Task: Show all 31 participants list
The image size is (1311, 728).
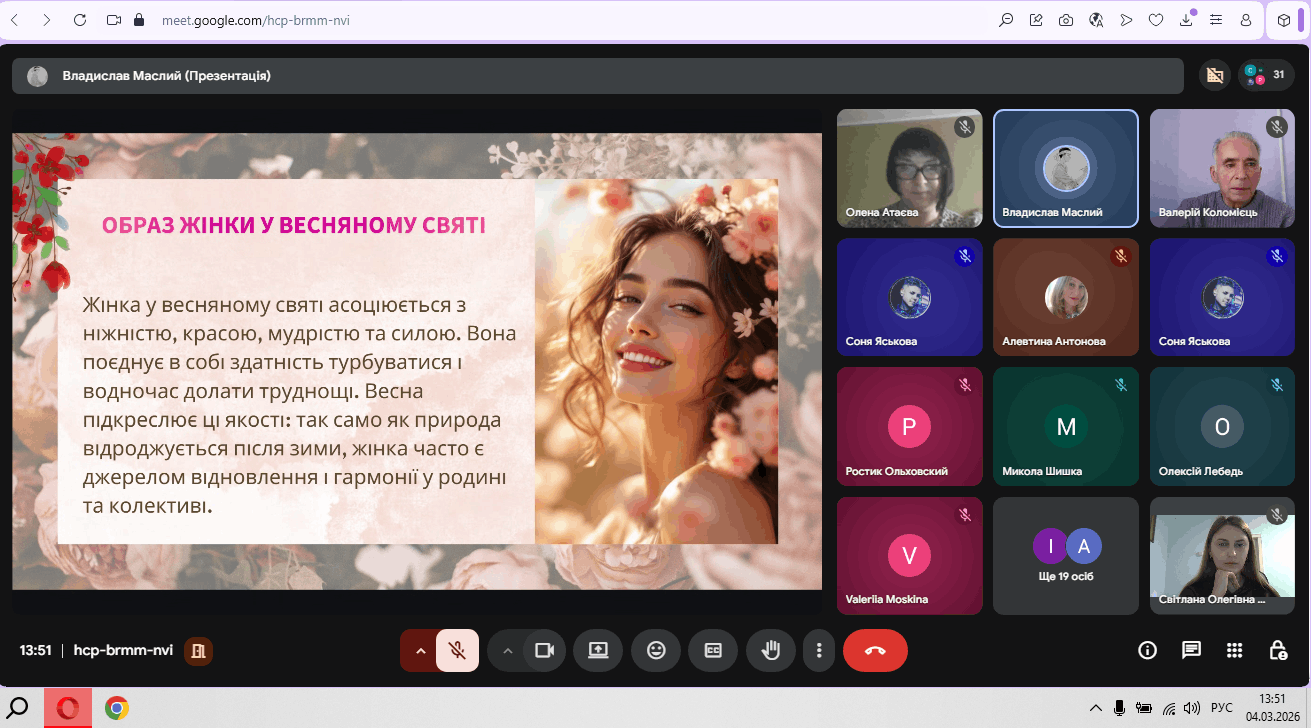Action: 1266,75
